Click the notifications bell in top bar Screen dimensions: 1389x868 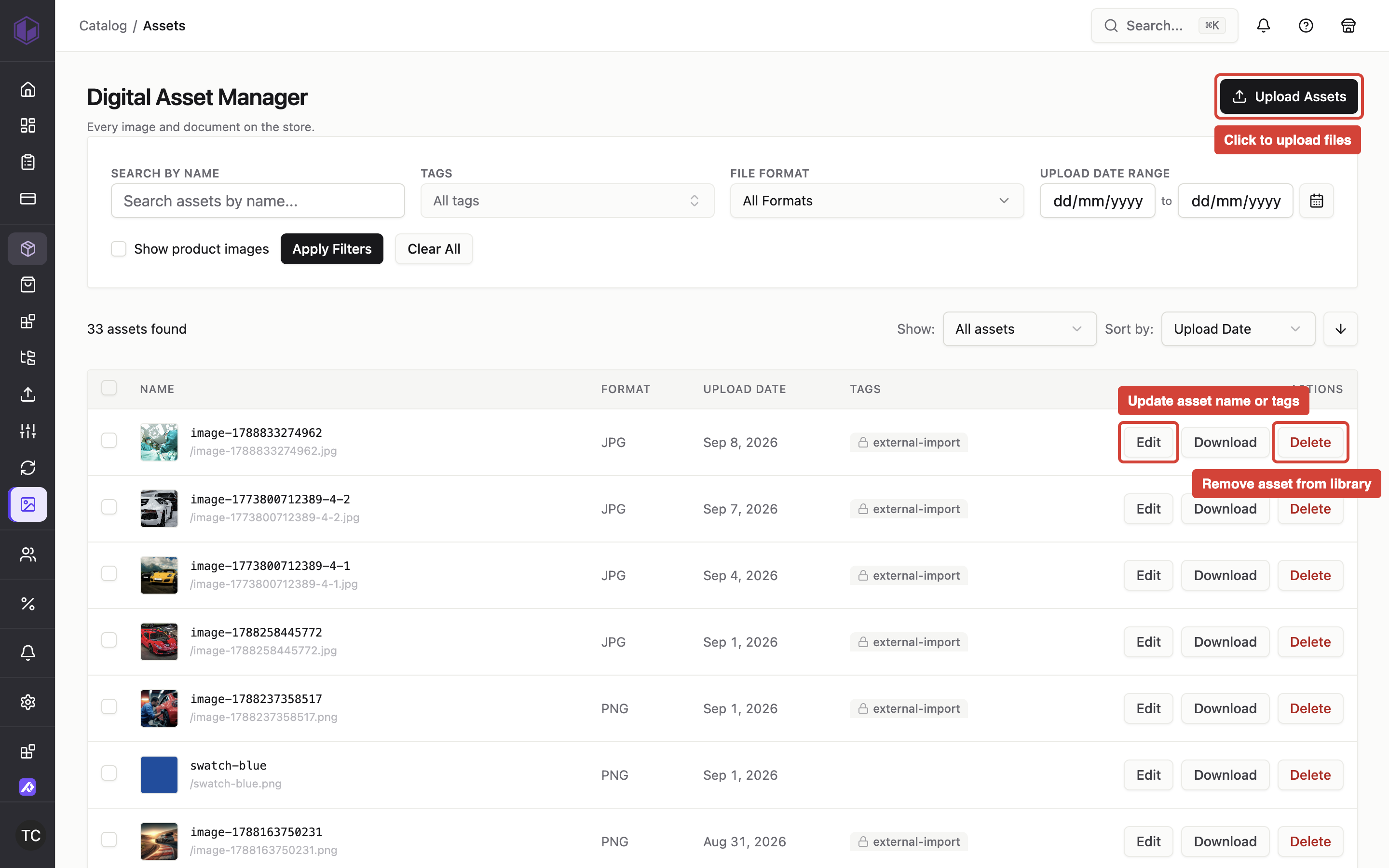1263,25
